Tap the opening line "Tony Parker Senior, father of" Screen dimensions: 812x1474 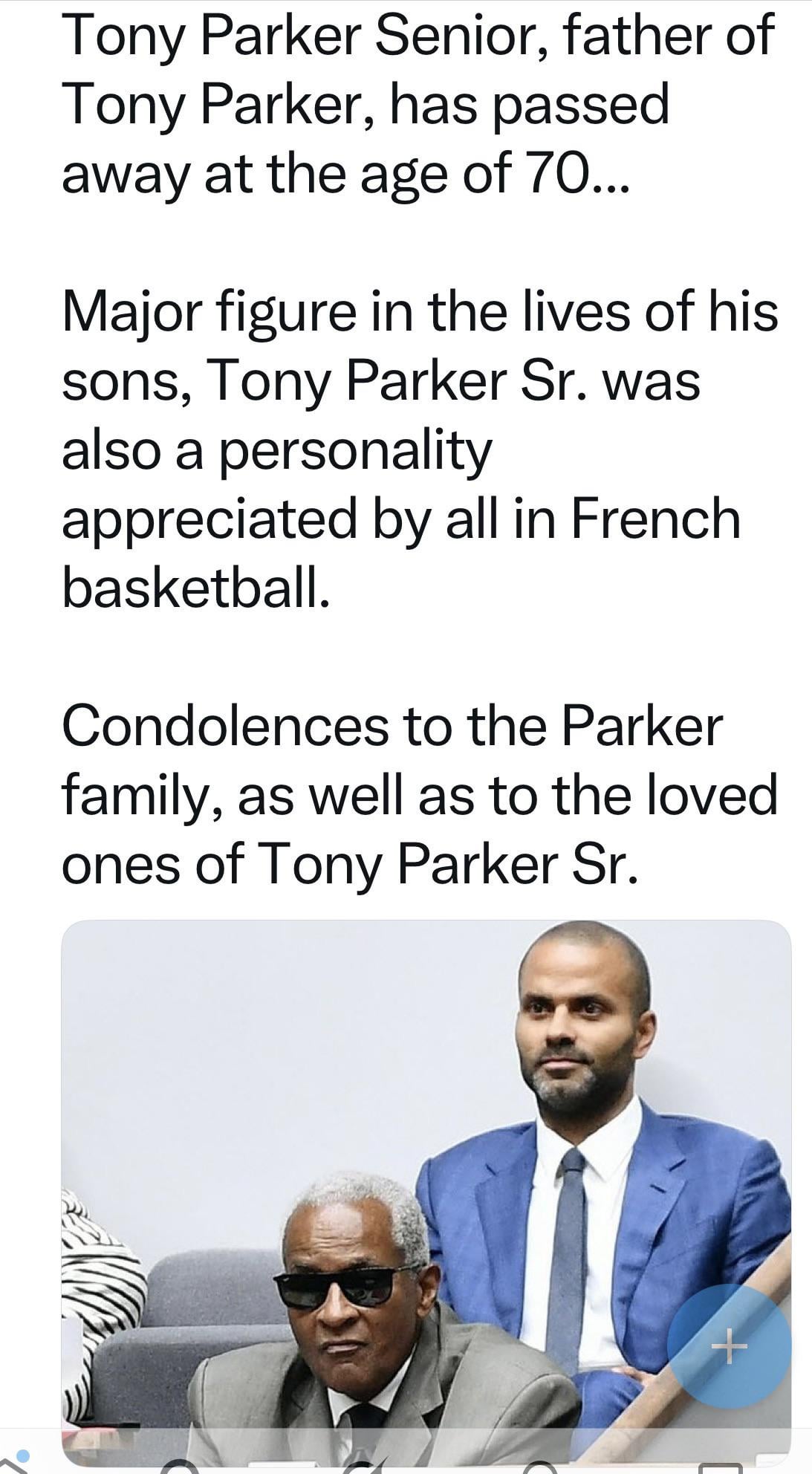pyautogui.click(x=418, y=34)
